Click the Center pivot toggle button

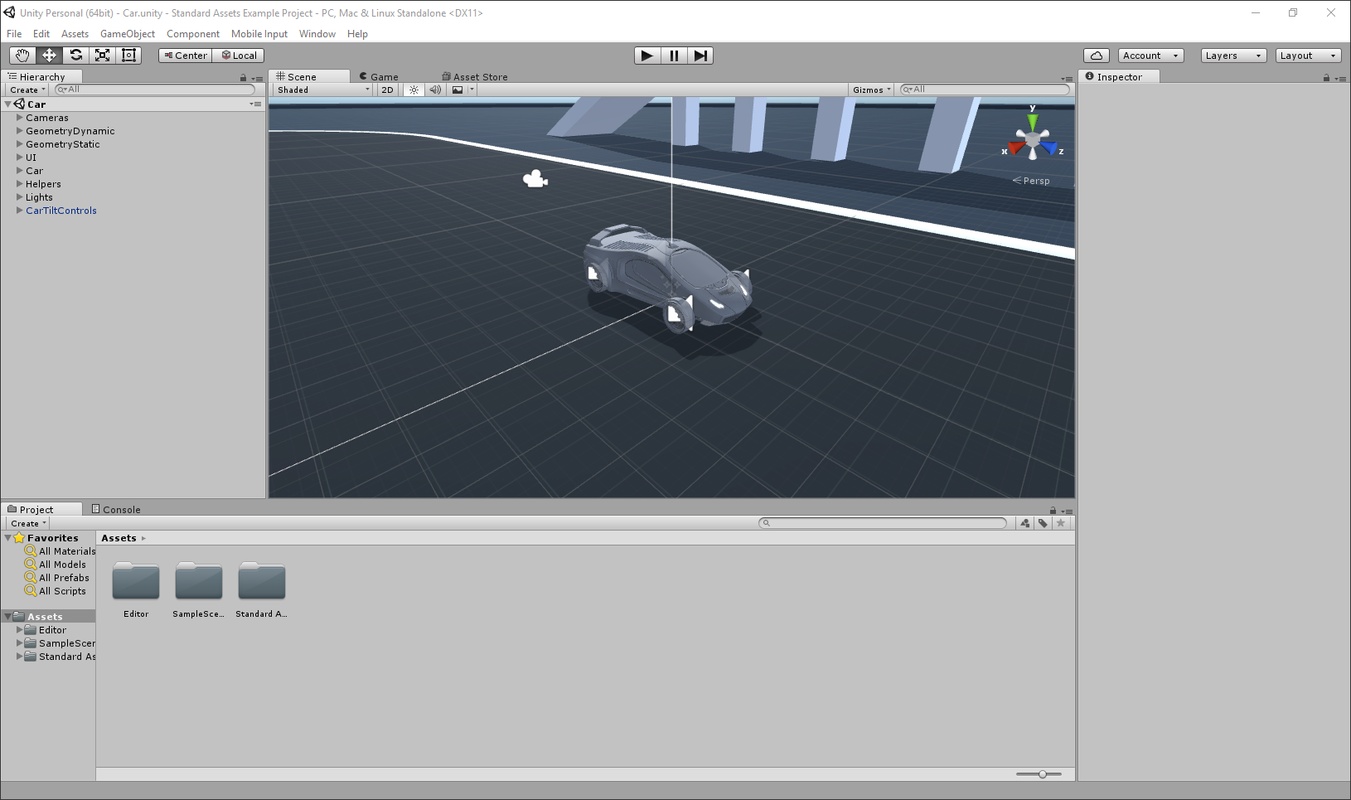185,55
